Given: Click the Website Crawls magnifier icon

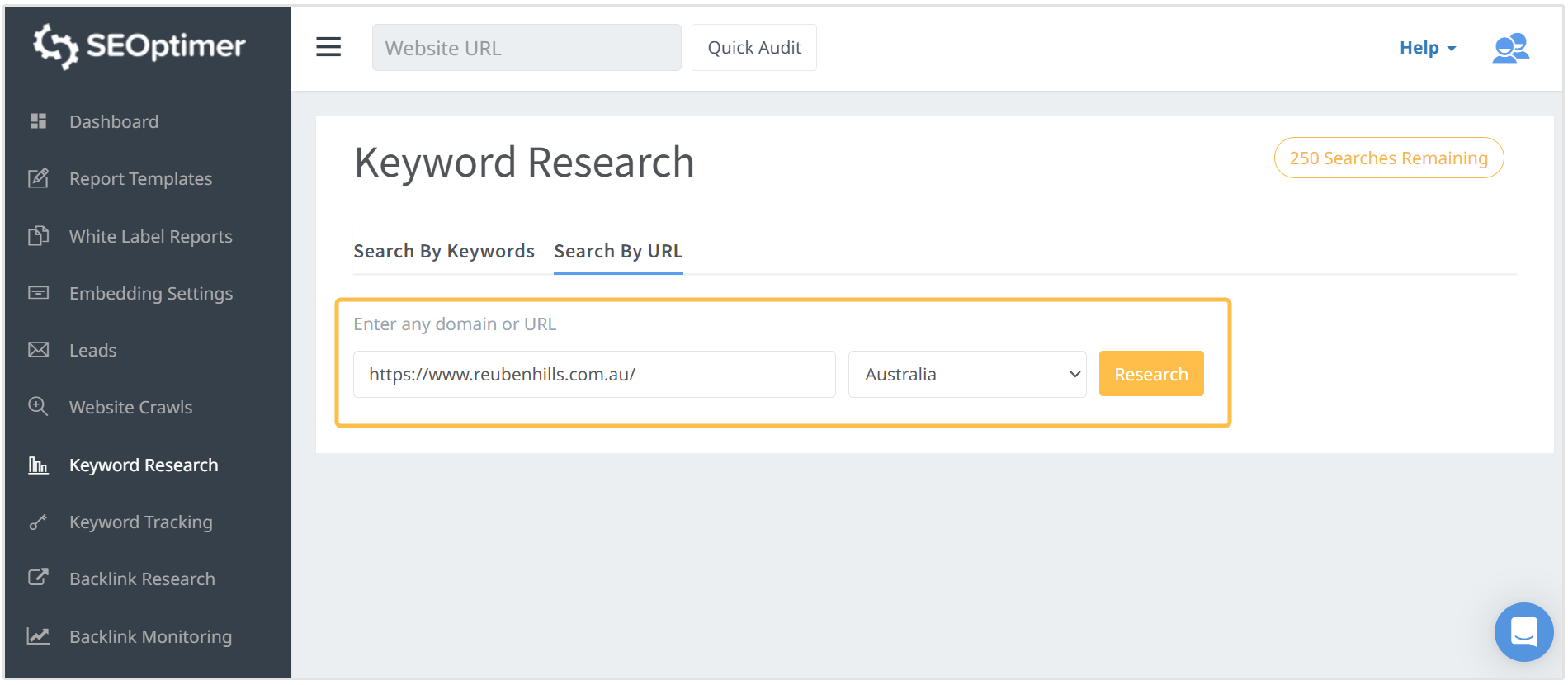Looking at the screenshot, I should tap(38, 406).
